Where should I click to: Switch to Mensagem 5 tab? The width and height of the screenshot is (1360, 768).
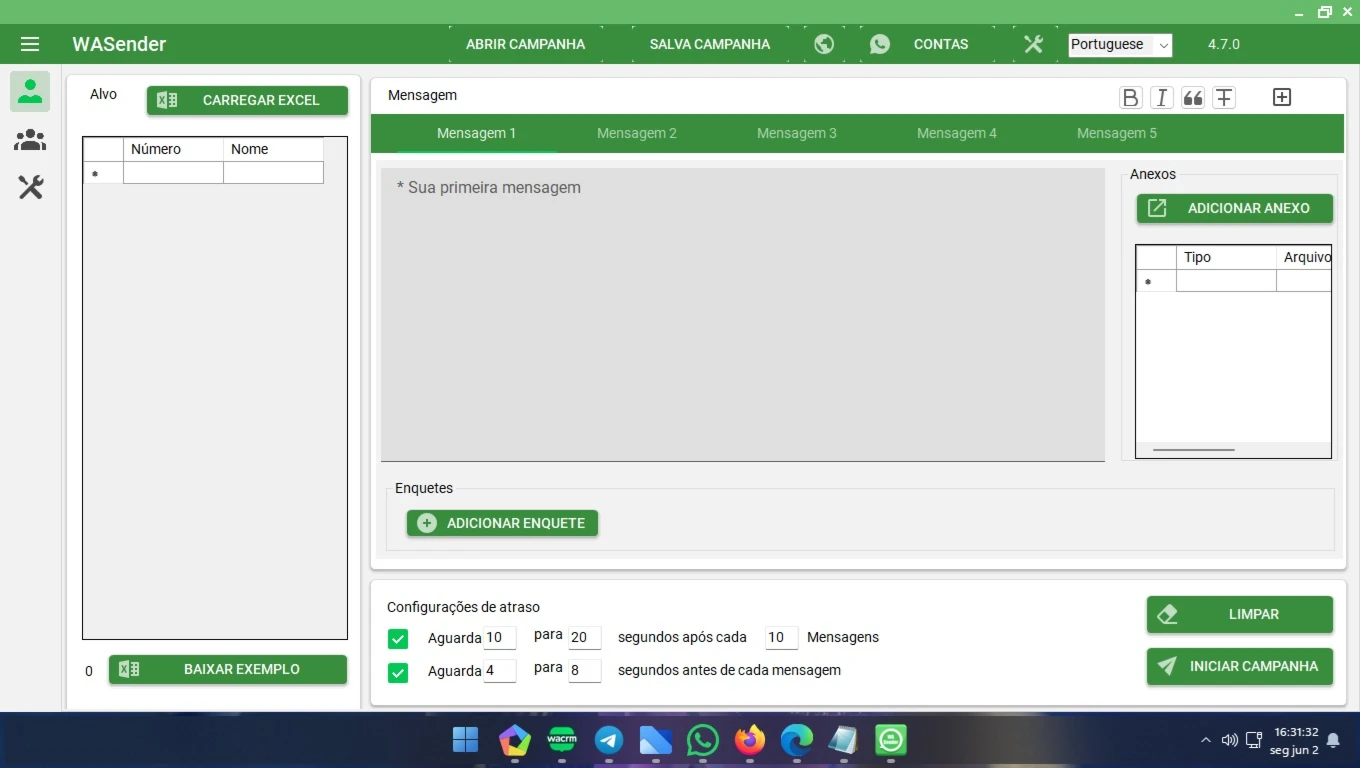[1117, 134]
